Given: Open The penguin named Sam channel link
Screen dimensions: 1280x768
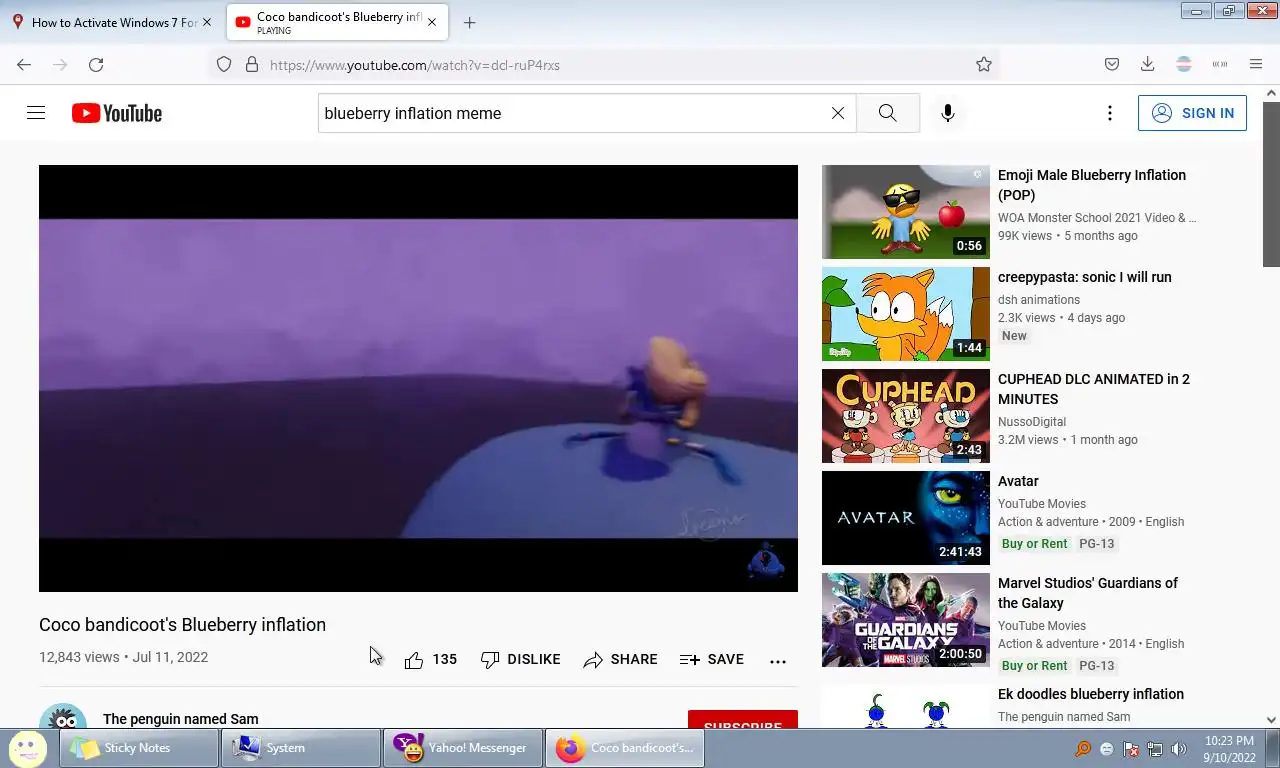Looking at the screenshot, I should click(180, 719).
